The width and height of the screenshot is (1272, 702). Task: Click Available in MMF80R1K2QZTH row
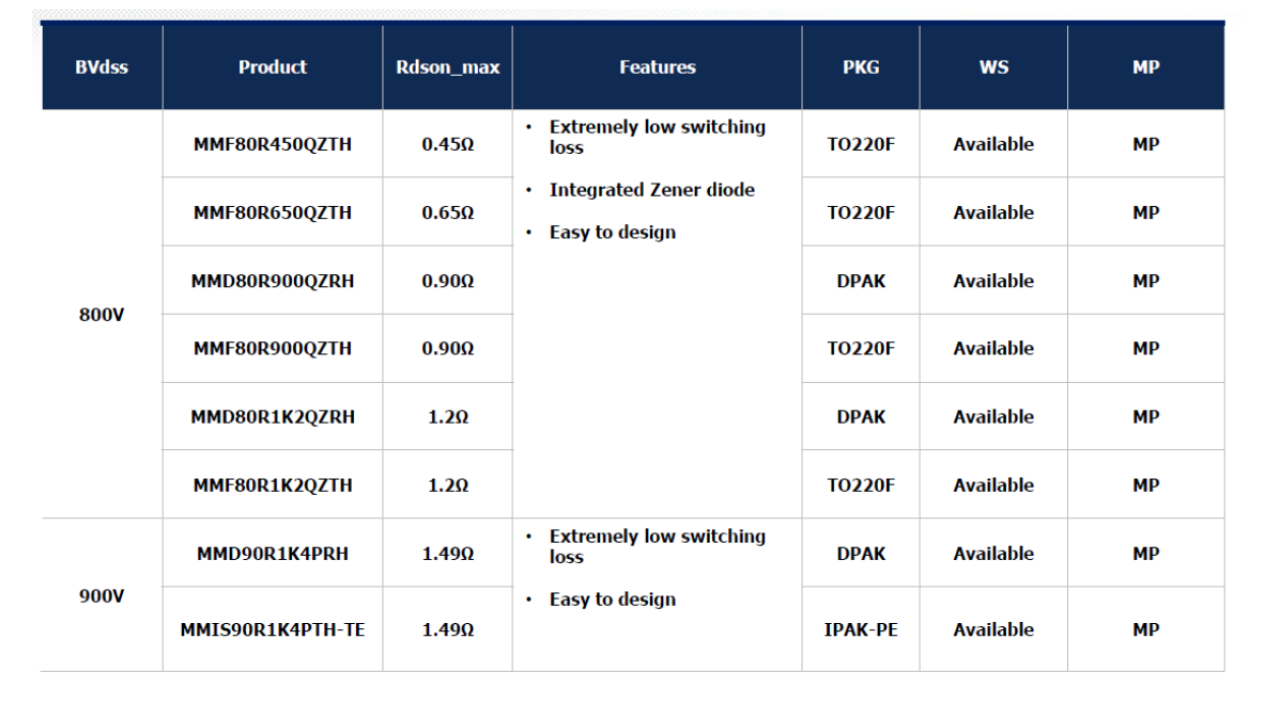tap(993, 485)
